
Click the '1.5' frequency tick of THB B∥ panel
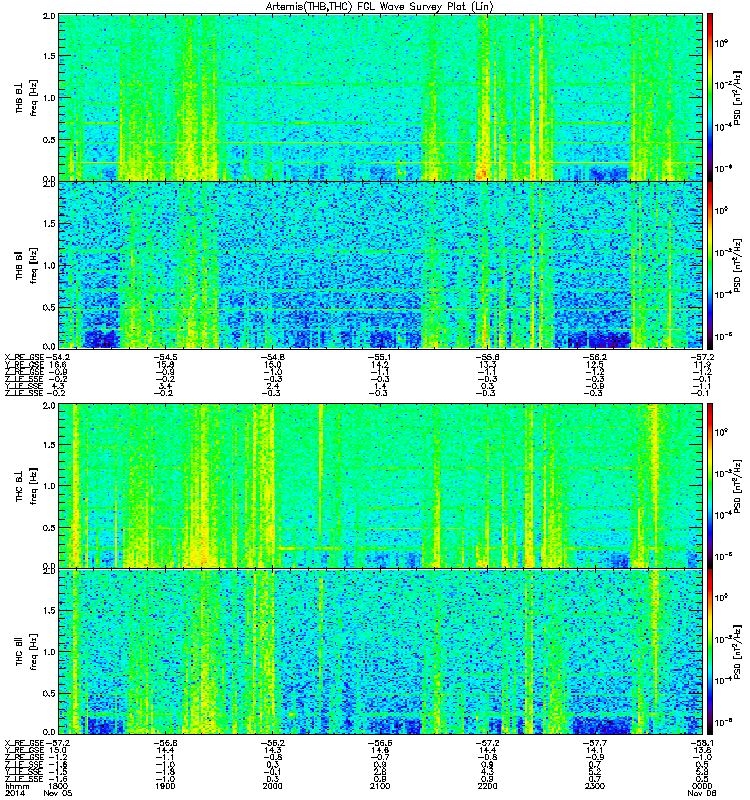[x=49, y=224]
